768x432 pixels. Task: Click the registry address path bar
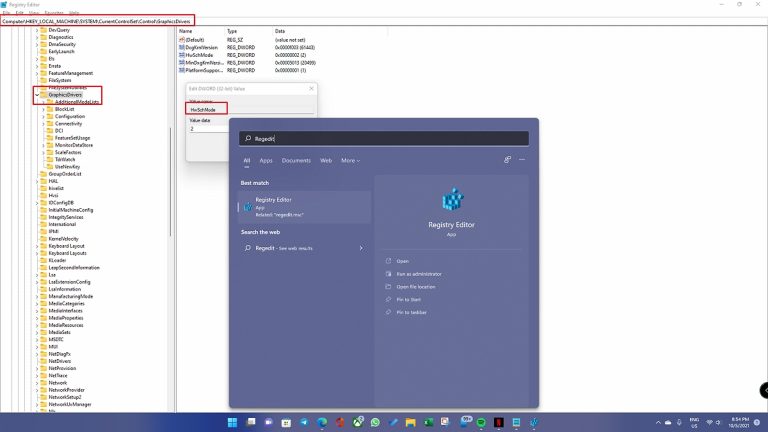[x=97, y=21]
